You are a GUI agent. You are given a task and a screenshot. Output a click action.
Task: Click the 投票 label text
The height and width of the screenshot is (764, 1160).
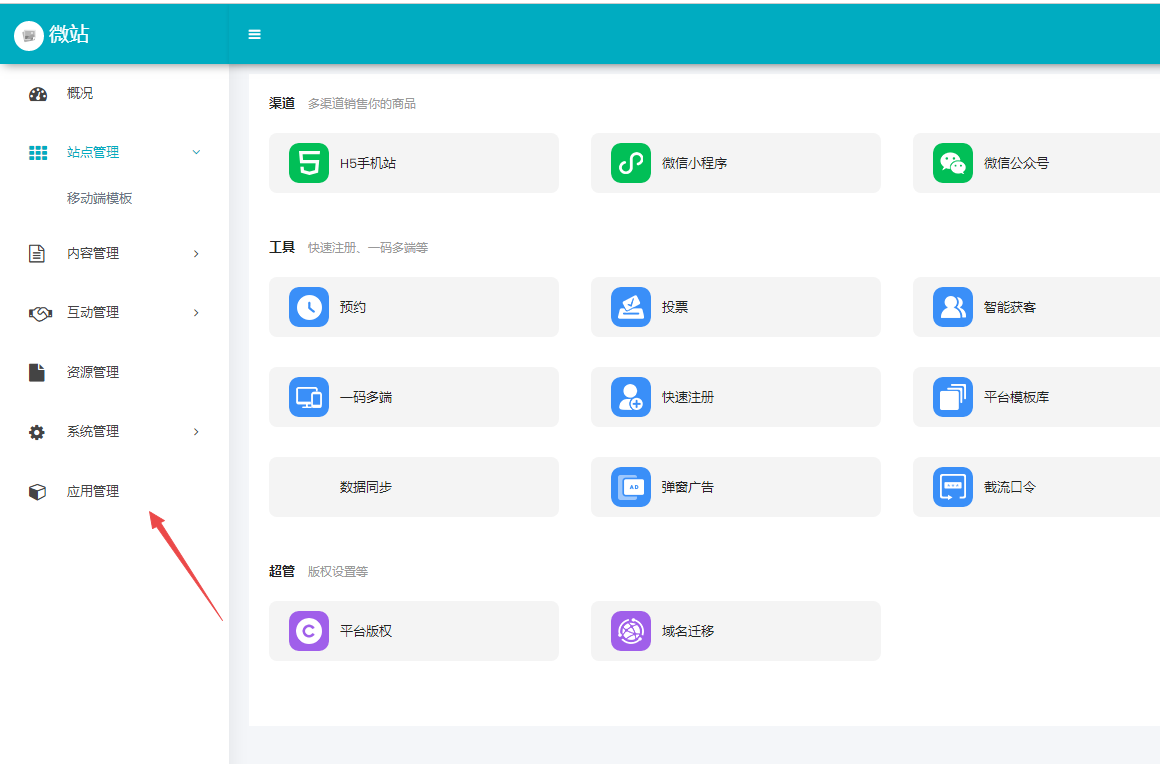pyautogui.click(x=674, y=307)
